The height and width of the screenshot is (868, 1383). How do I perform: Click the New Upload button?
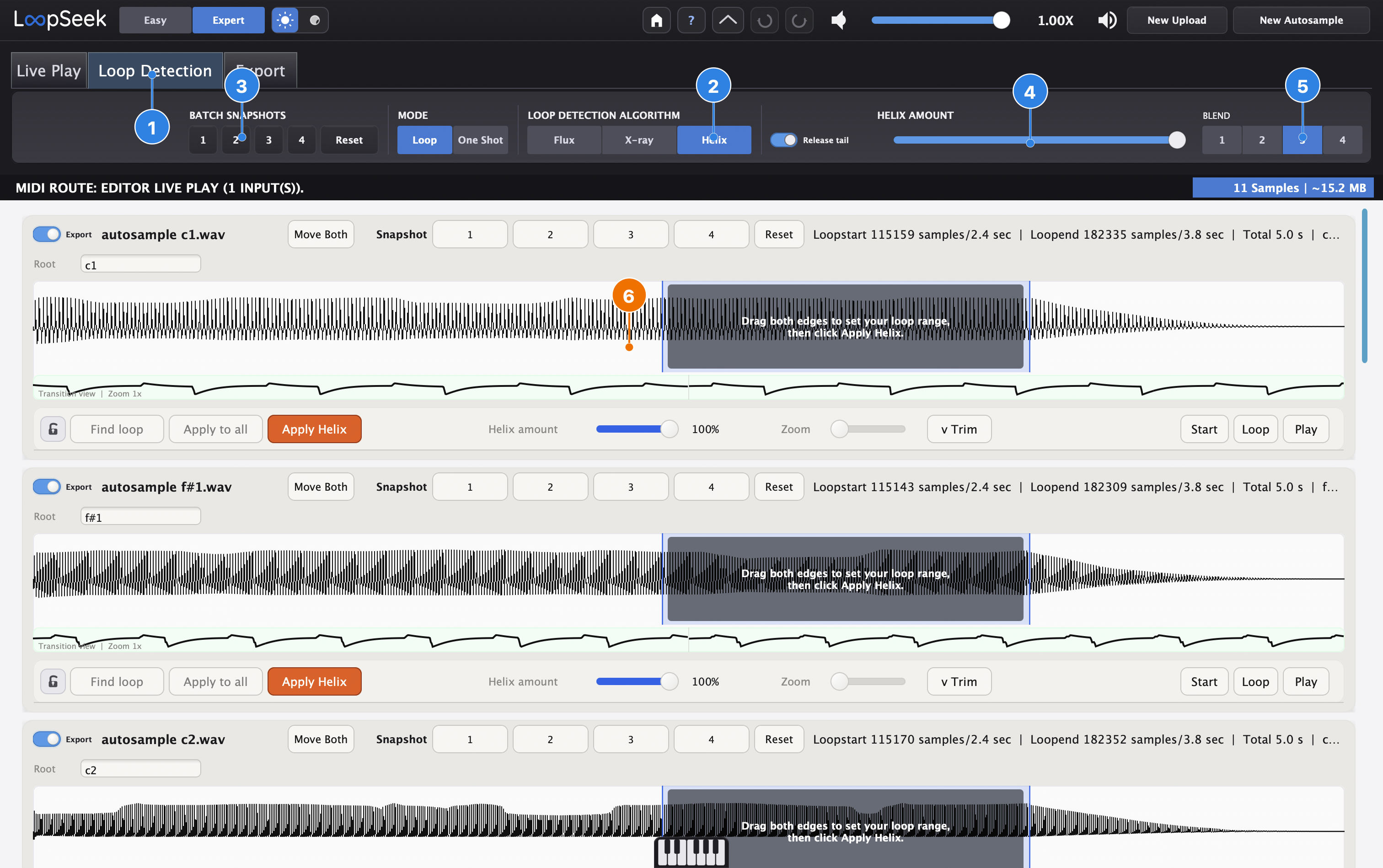pyautogui.click(x=1176, y=20)
